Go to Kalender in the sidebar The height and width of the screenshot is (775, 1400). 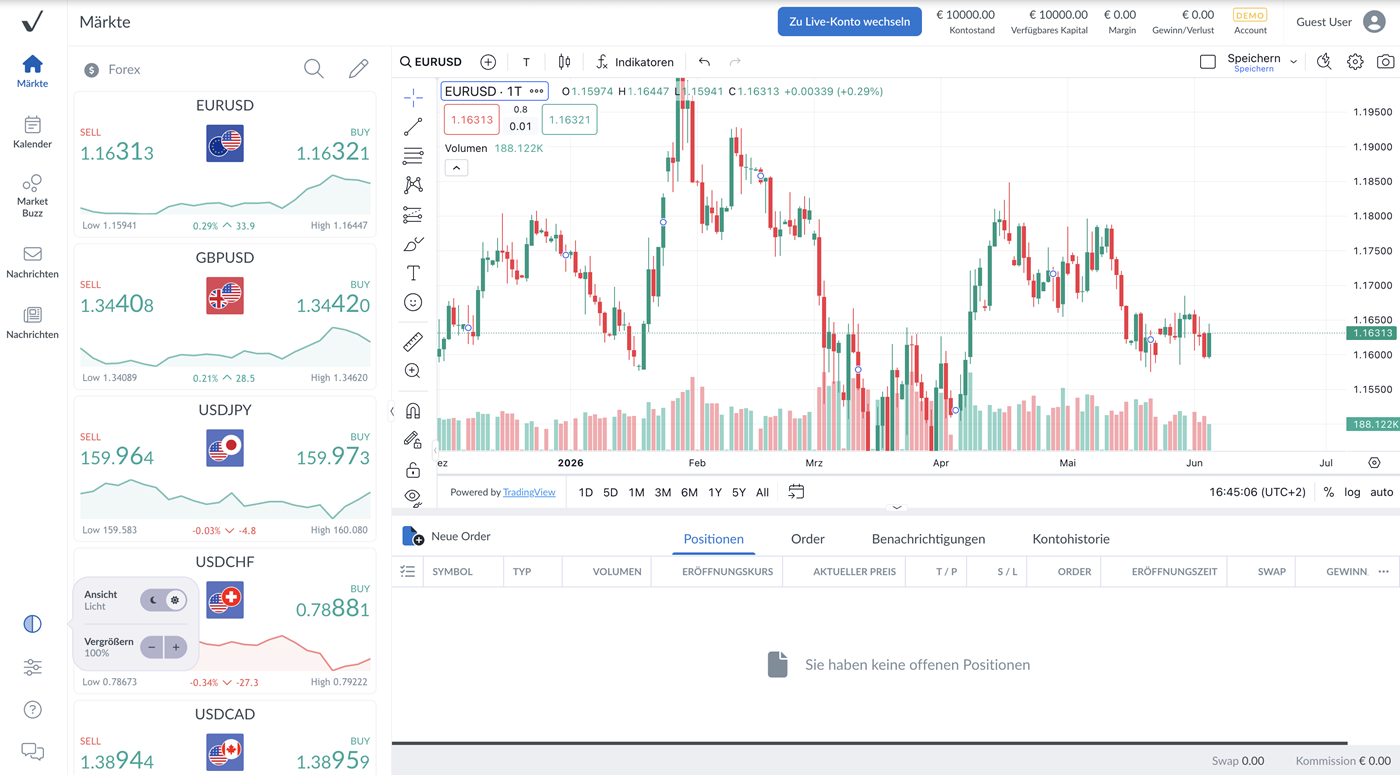pyautogui.click(x=32, y=132)
